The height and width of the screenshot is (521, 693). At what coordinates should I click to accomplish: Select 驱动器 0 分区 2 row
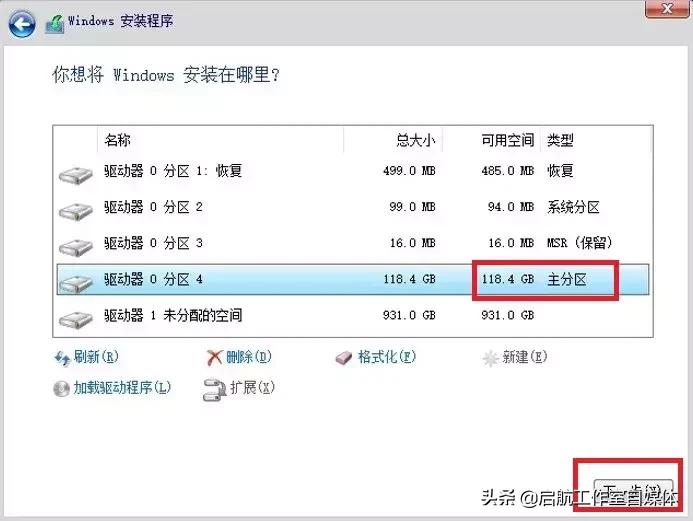click(x=353, y=207)
